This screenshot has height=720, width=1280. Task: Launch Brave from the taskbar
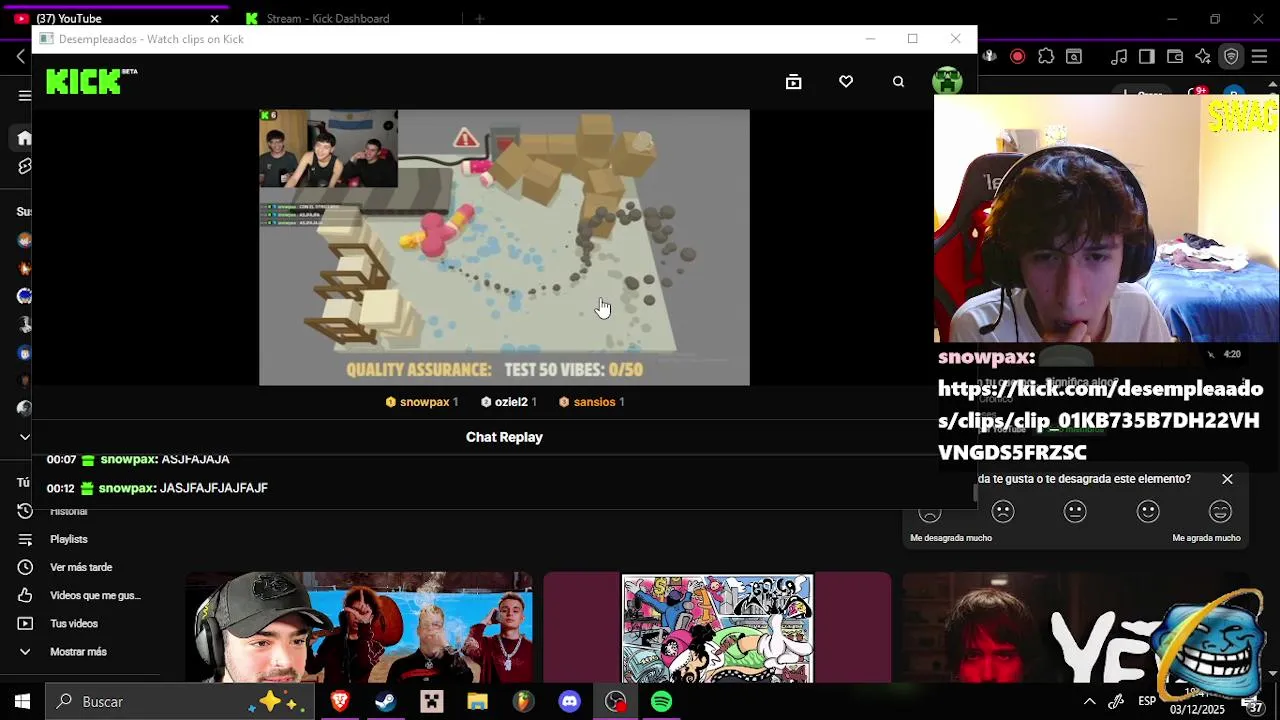(x=340, y=702)
